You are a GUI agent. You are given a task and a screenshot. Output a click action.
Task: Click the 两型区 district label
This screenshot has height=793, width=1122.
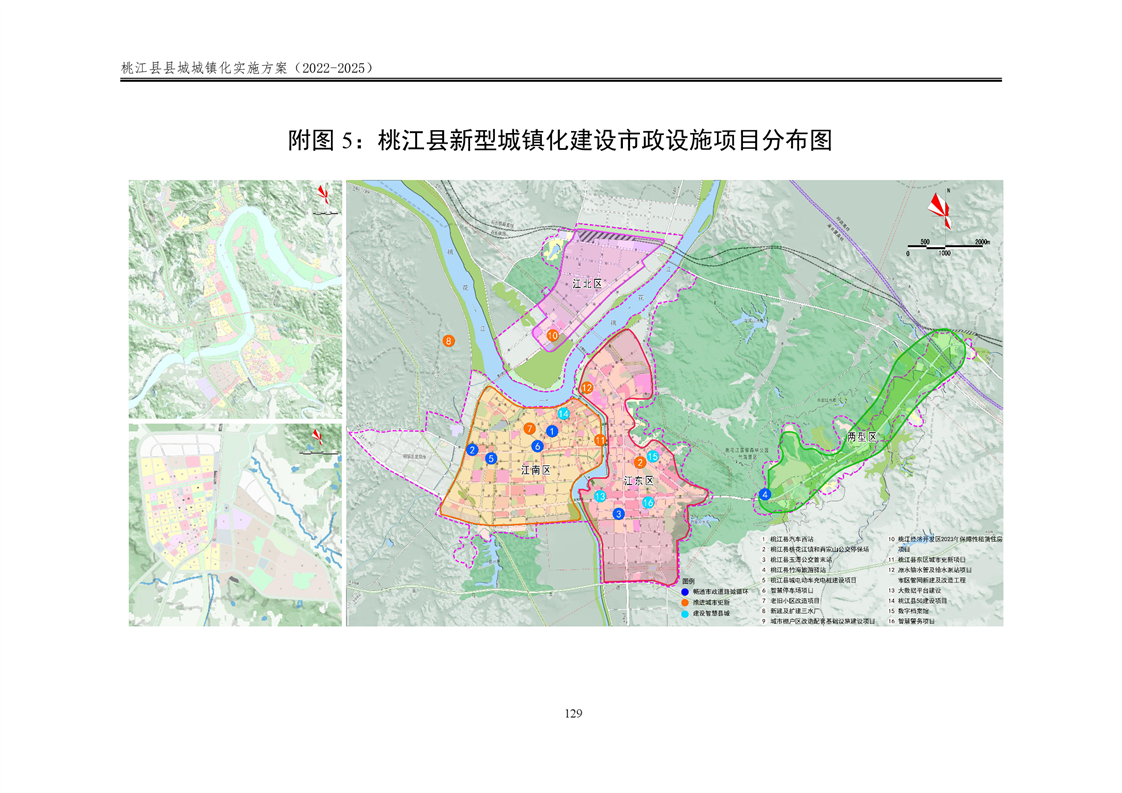pos(861,437)
